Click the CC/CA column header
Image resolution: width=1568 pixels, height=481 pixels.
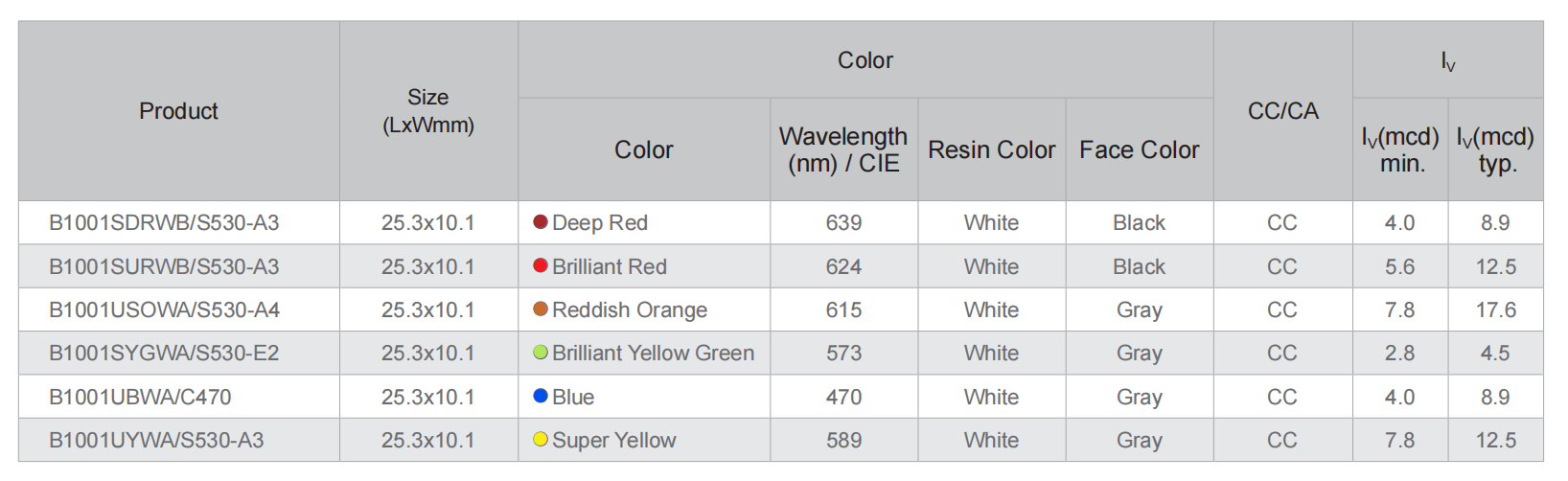tap(1283, 111)
